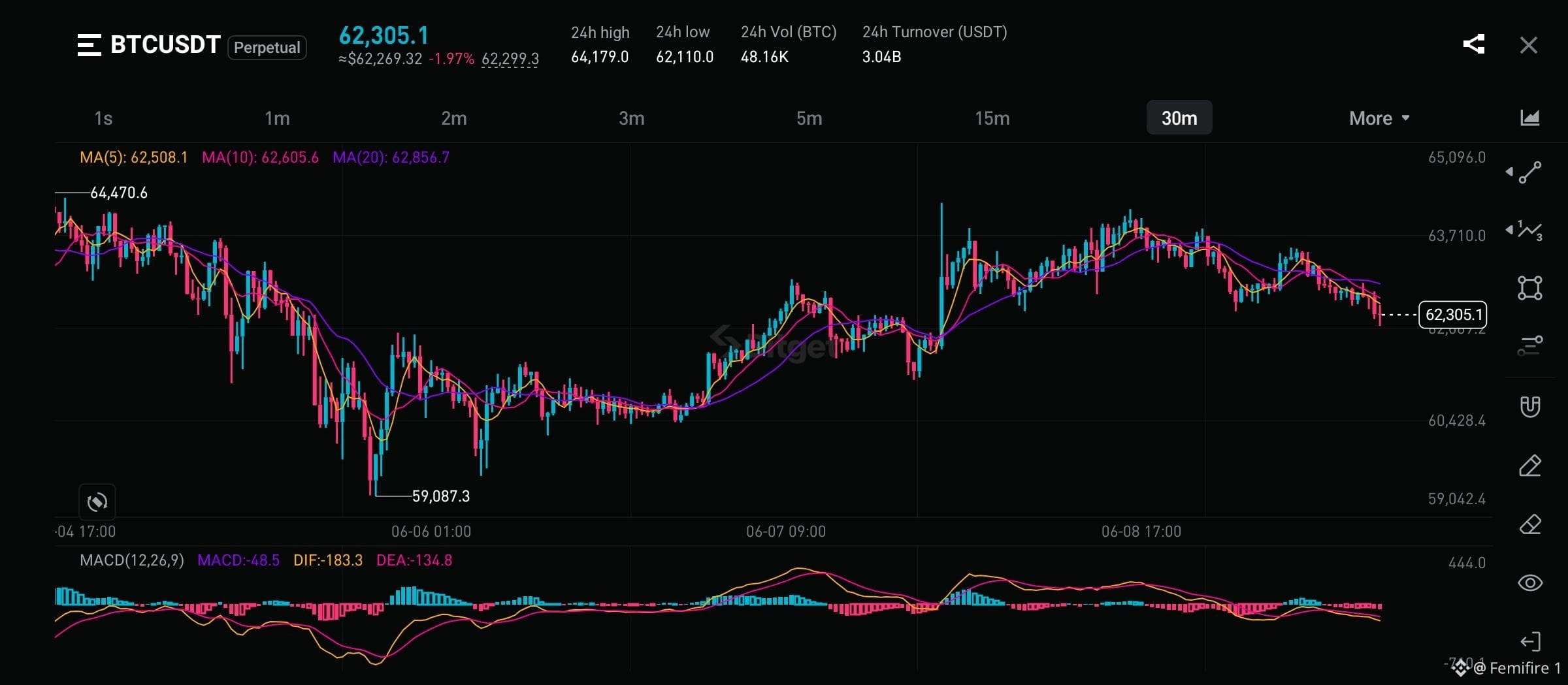Switch to the 1m timeframe
This screenshot has height=685, width=1568.
(x=277, y=118)
